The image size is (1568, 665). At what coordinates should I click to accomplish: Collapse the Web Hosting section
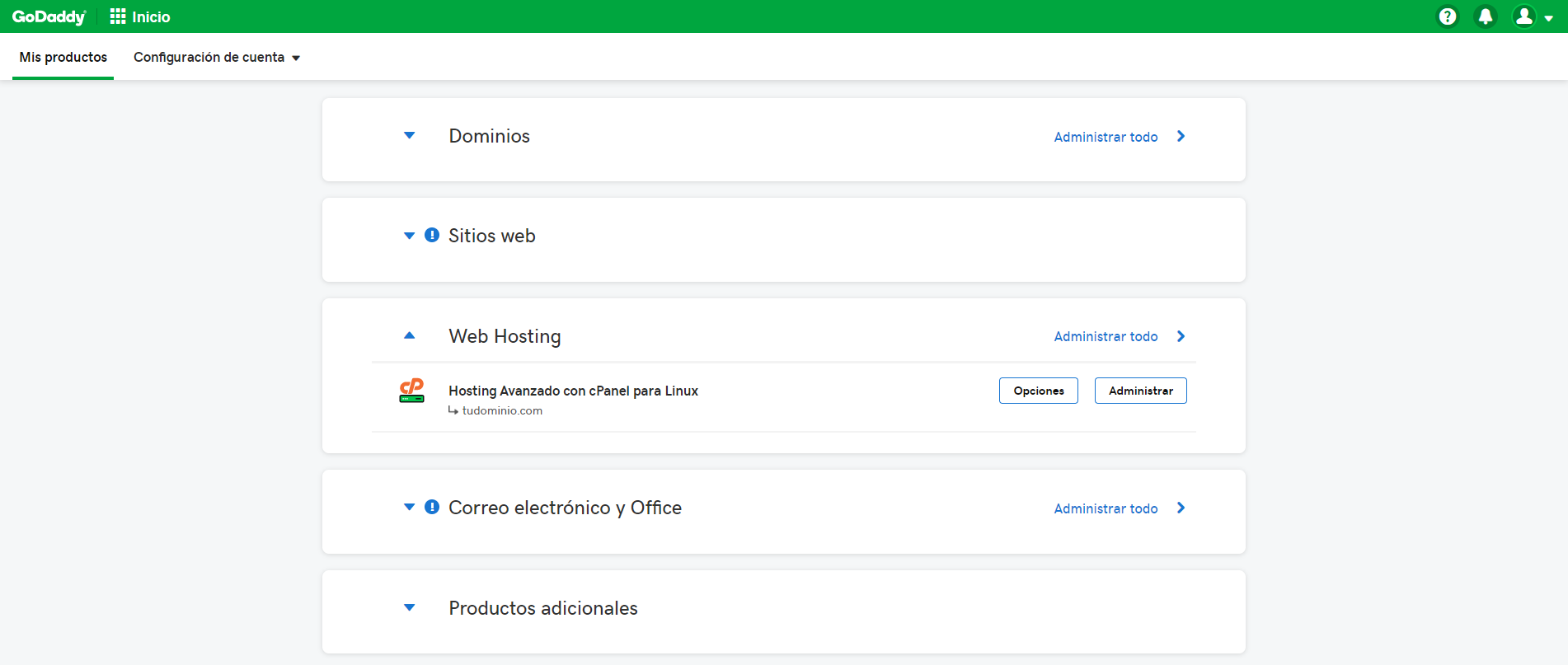coord(409,335)
